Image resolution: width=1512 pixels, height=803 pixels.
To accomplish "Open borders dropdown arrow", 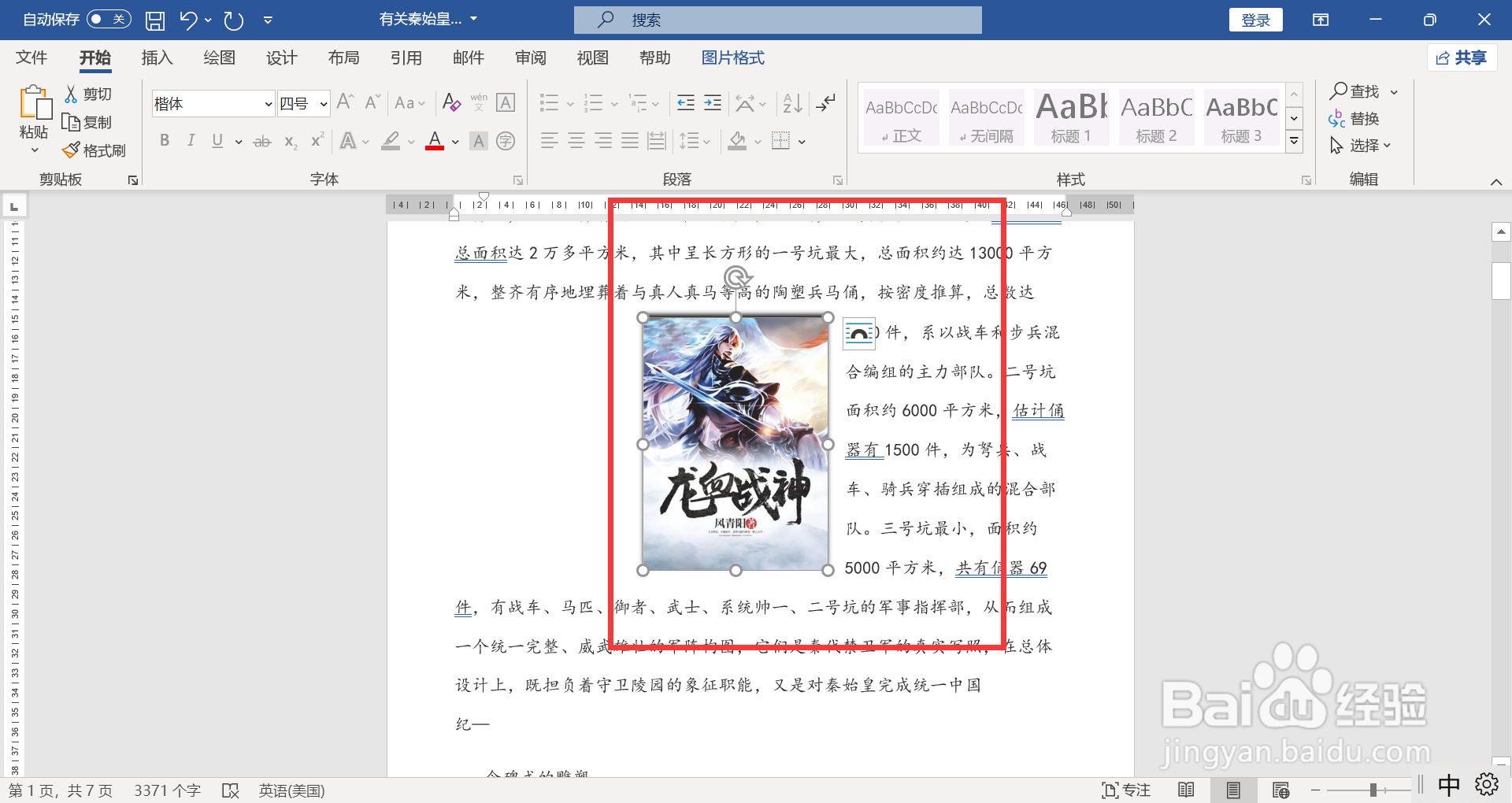I will [x=802, y=142].
